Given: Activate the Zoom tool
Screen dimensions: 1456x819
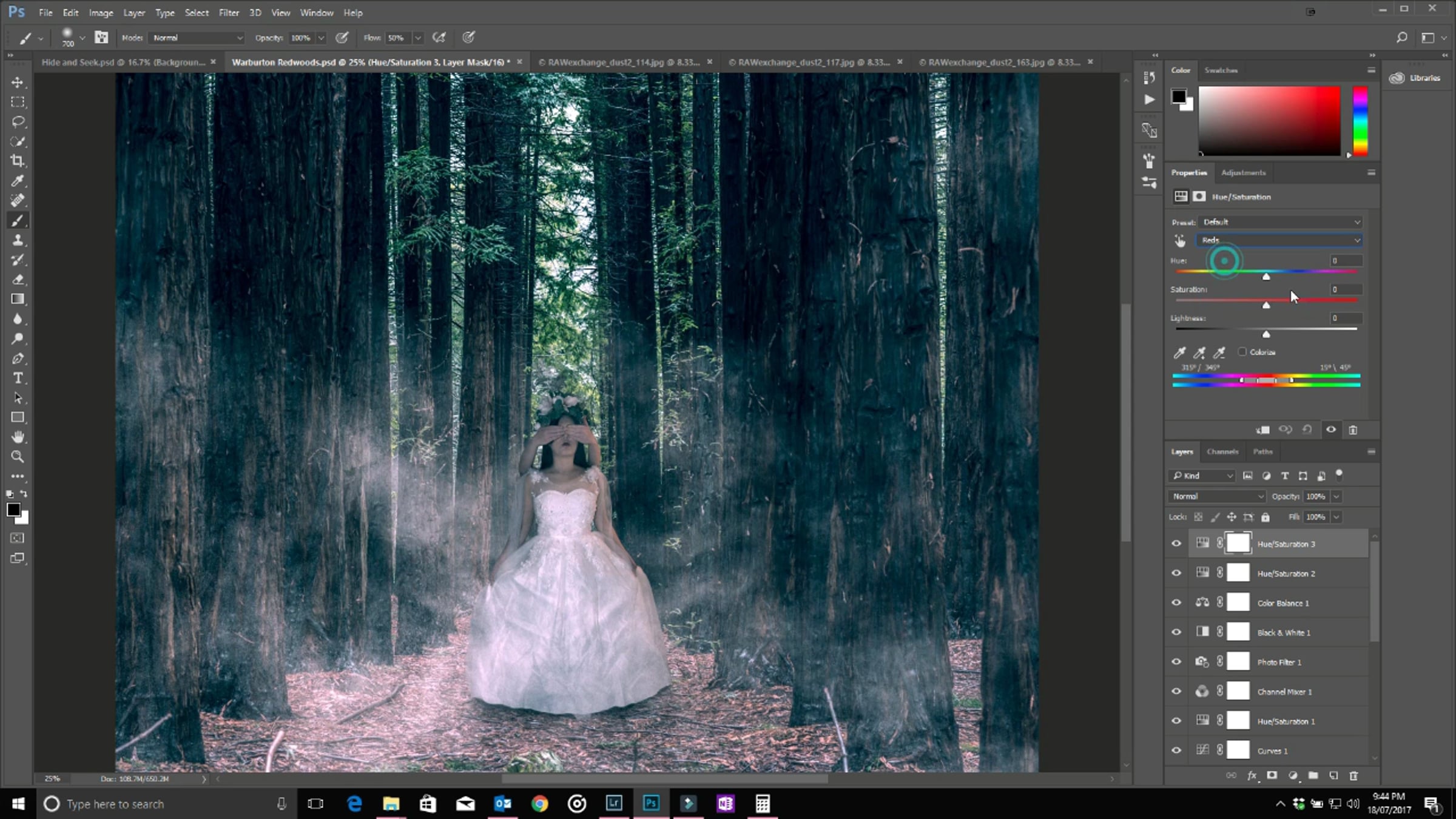Looking at the screenshot, I should (x=18, y=457).
